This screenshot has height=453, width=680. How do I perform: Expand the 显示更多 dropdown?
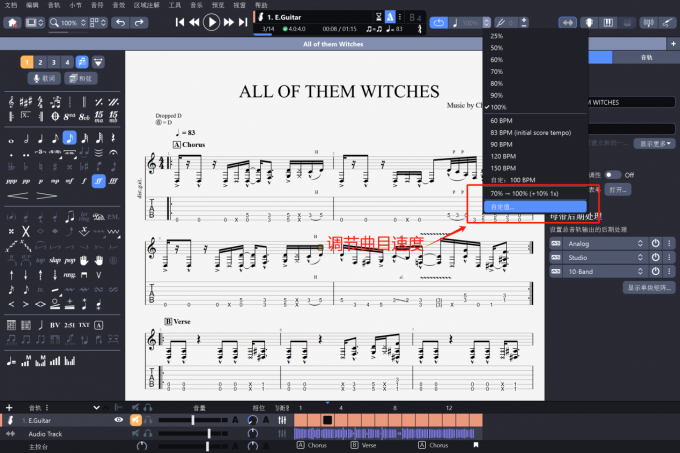650,143
